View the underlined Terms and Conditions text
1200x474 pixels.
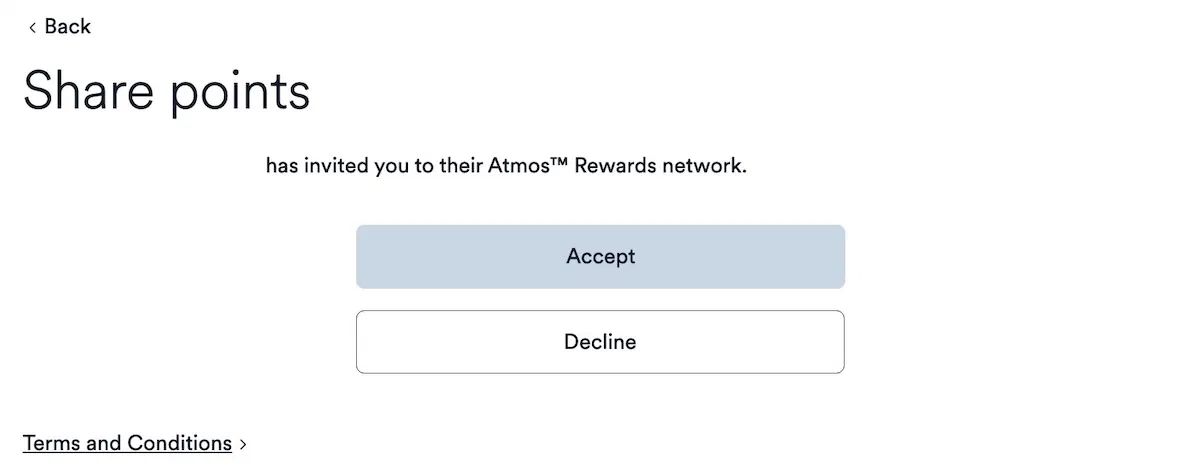(127, 443)
